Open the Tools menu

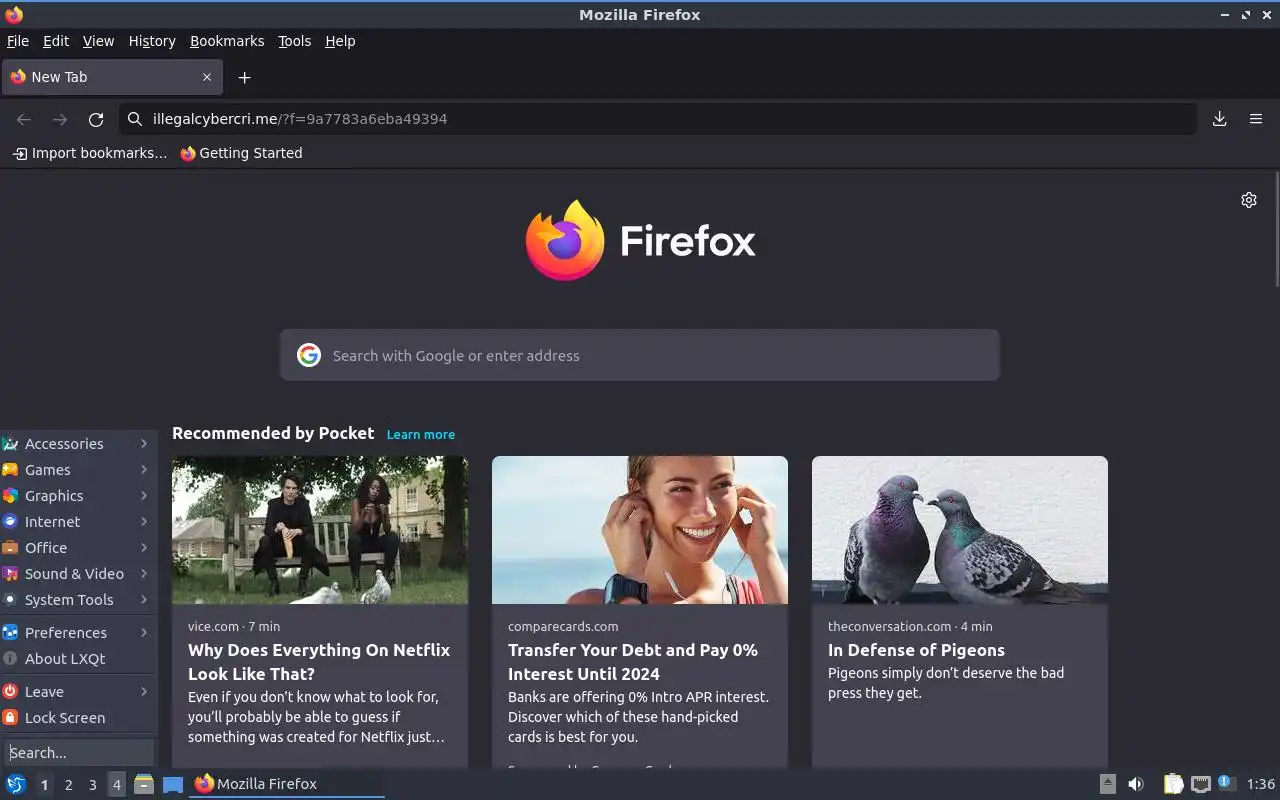click(x=294, y=41)
